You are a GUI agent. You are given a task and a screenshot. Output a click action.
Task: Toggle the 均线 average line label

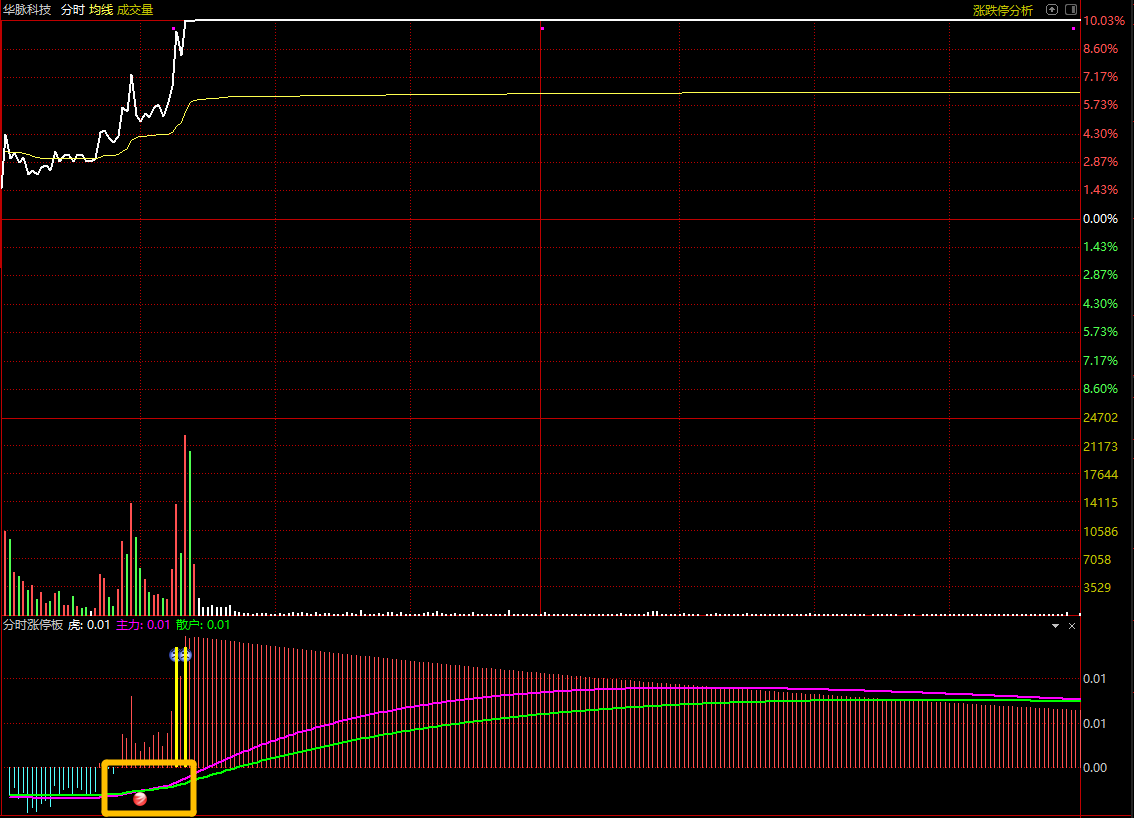101,9
